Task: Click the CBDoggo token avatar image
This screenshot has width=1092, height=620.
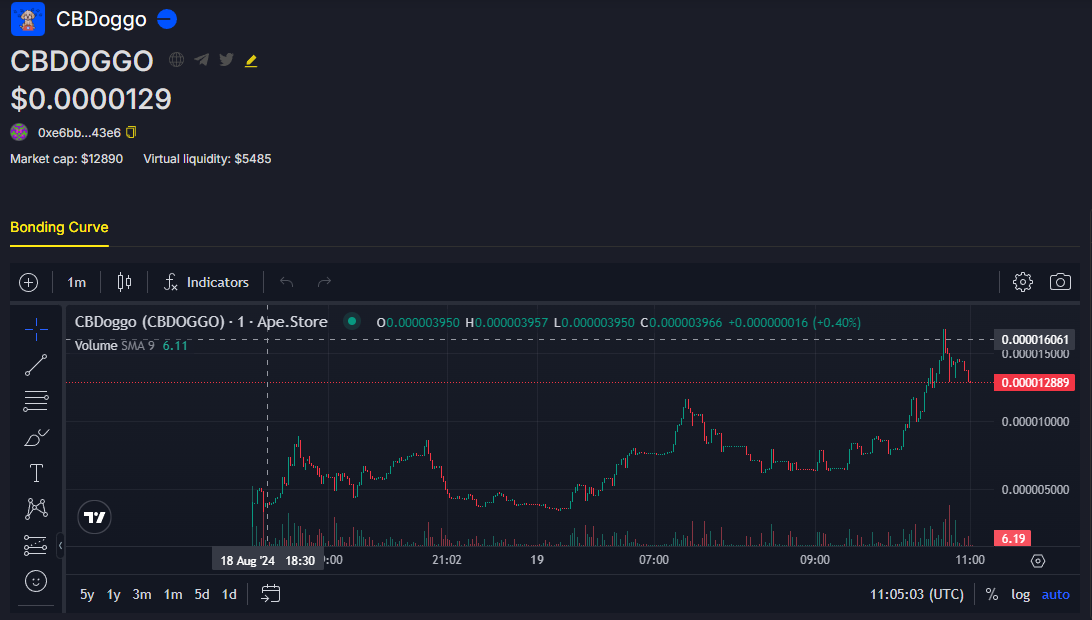Action: pos(28,19)
